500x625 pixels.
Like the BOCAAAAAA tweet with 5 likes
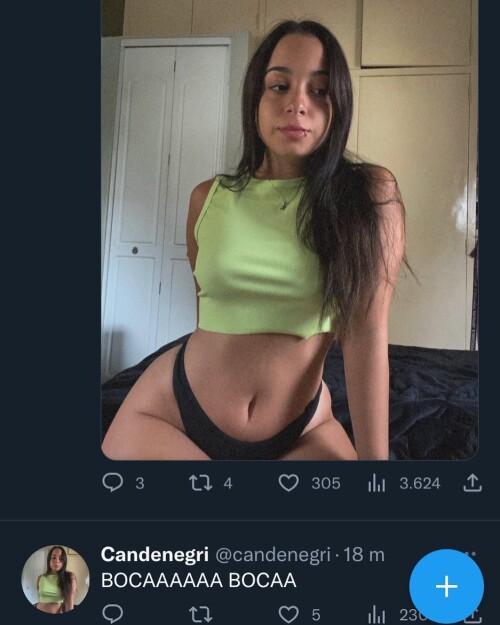point(288,614)
